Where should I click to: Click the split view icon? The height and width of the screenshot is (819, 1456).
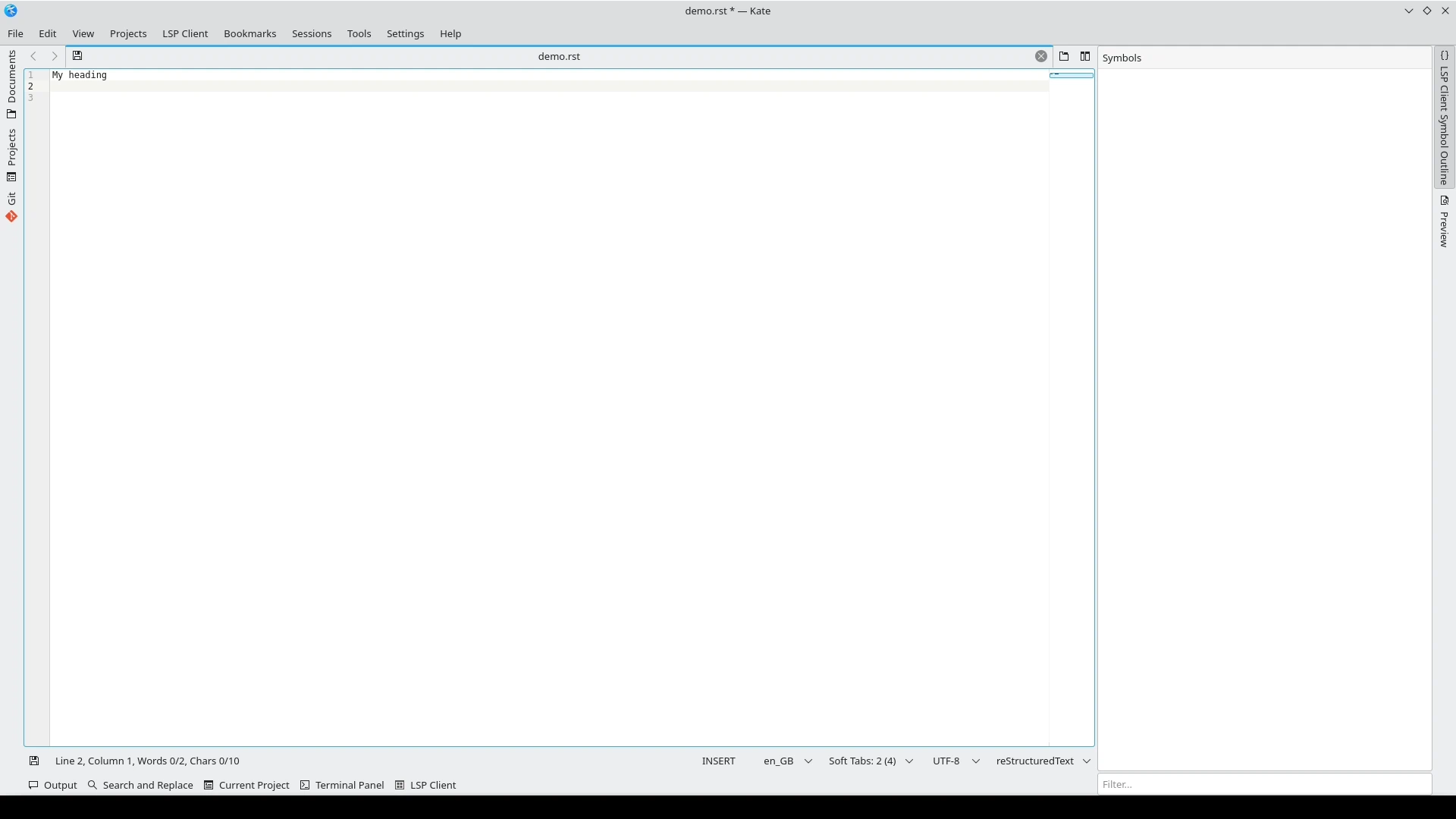(1085, 56)
